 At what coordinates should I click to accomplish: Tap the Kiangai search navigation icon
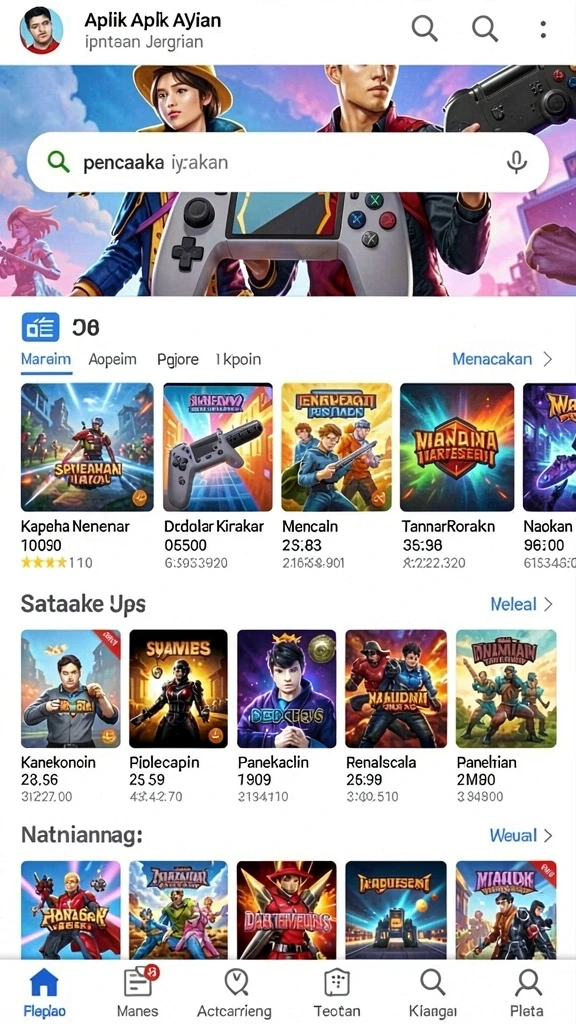(x=432, y=982)
